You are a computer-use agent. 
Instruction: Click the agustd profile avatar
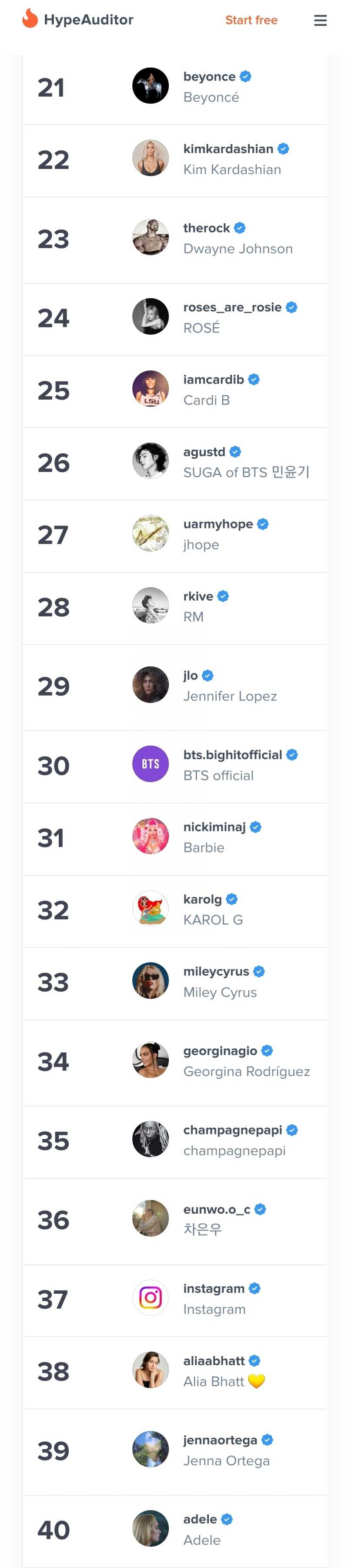pos(150,461)
